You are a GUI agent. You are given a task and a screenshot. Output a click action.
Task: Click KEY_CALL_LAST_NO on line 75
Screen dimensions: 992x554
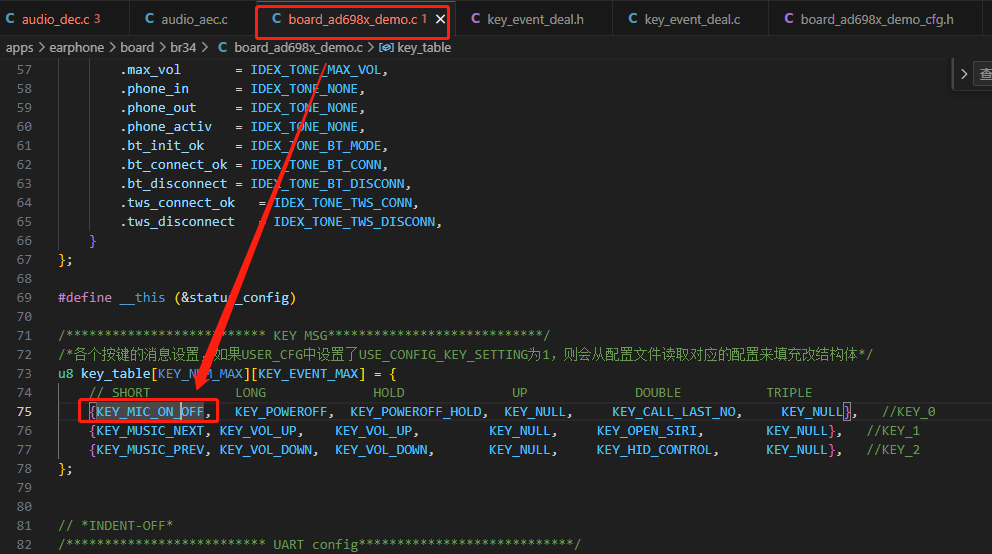(674, 412)
